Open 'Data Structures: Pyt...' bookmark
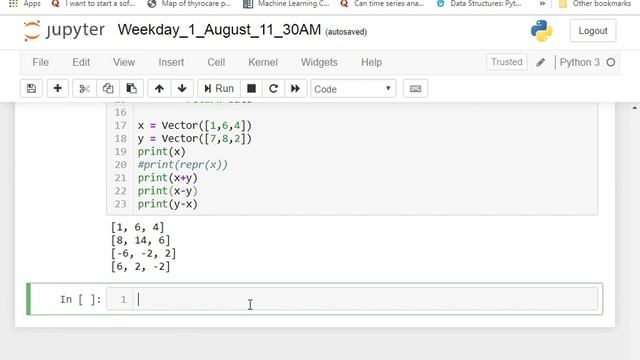Viewport: 640px width, 360px height. point(479,4)
